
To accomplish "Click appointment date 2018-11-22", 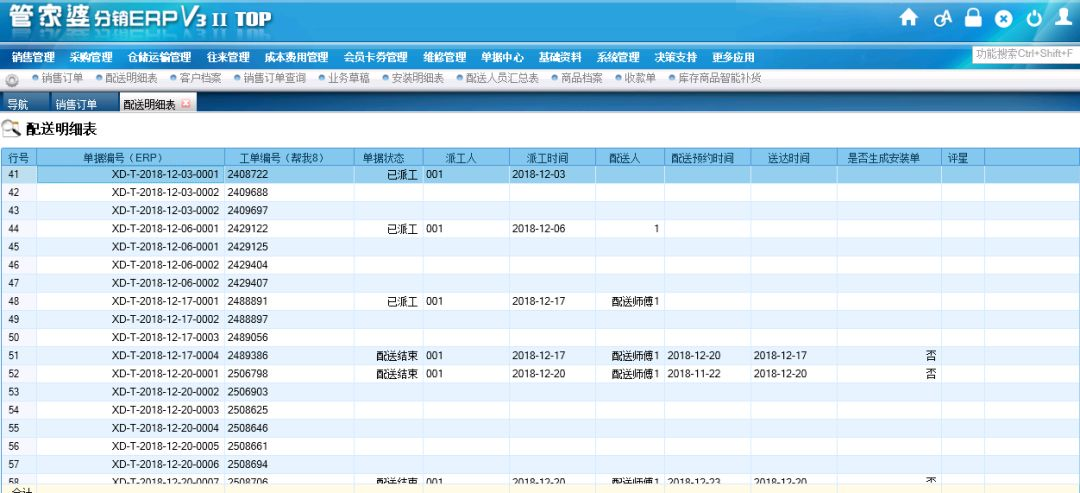I will pos(694,374).
